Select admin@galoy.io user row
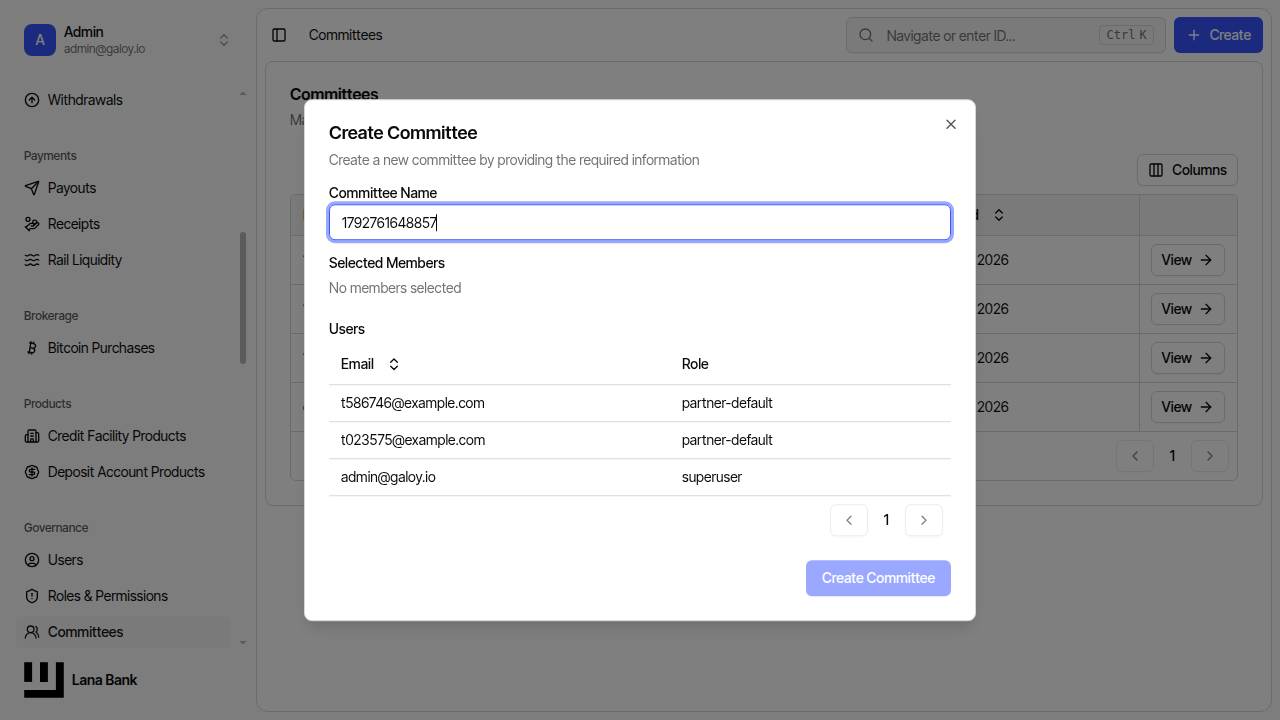Image resolution: width=1280 pixels, height=720 pixels. (x=640, y=477)
